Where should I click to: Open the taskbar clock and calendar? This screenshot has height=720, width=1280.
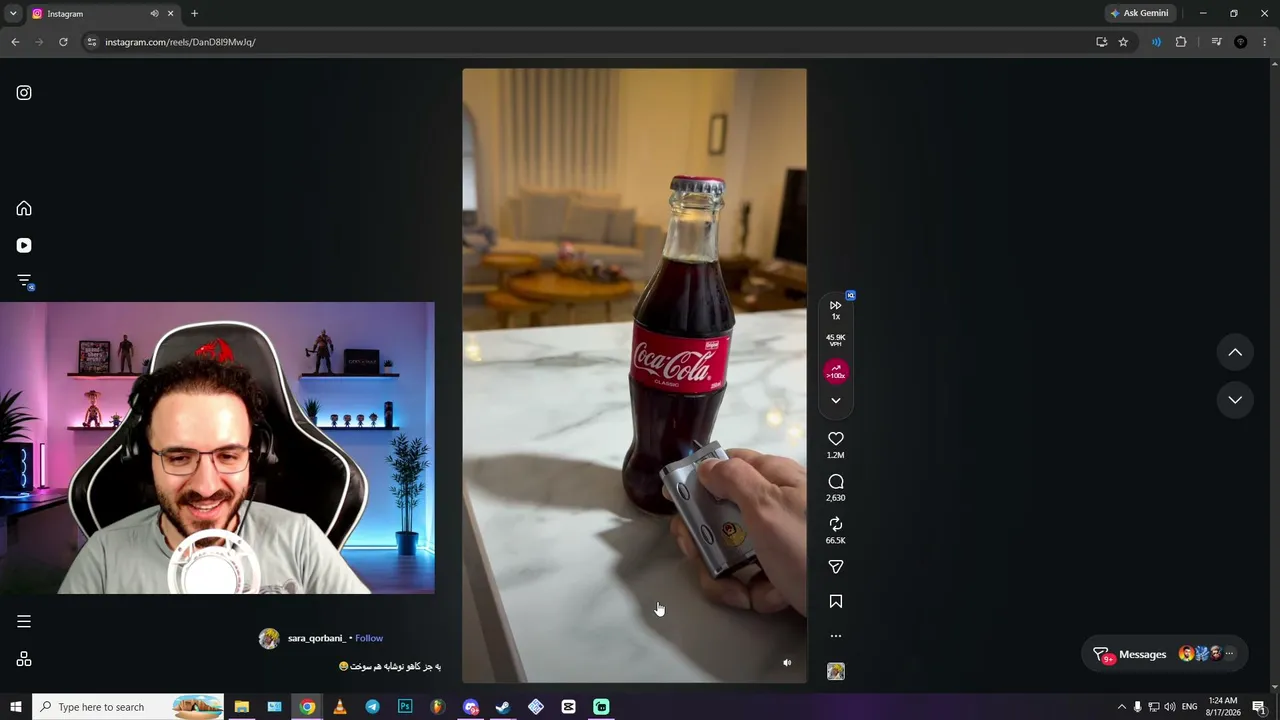tap(1223, 707)
